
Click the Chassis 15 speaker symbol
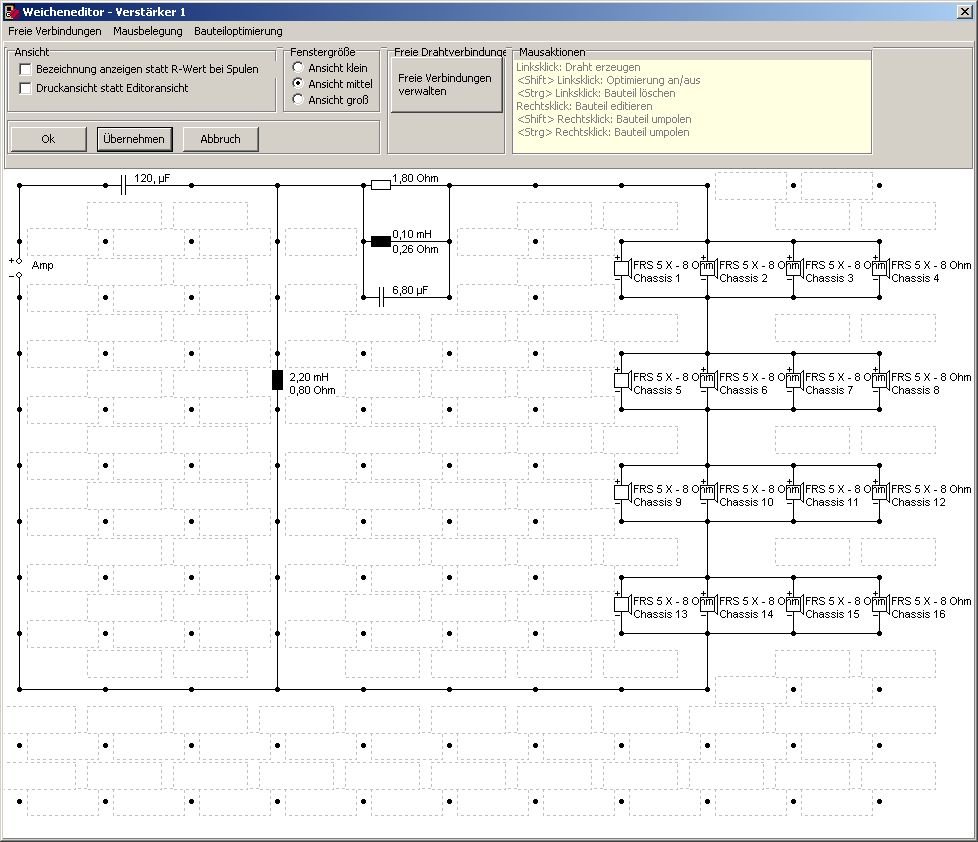(x=795, y=604)
